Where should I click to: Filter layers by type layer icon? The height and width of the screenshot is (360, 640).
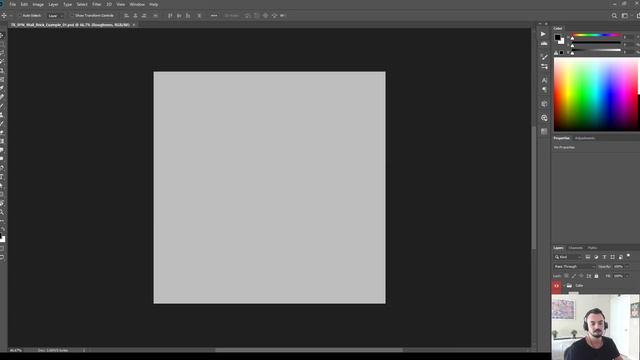pos(604,257)
